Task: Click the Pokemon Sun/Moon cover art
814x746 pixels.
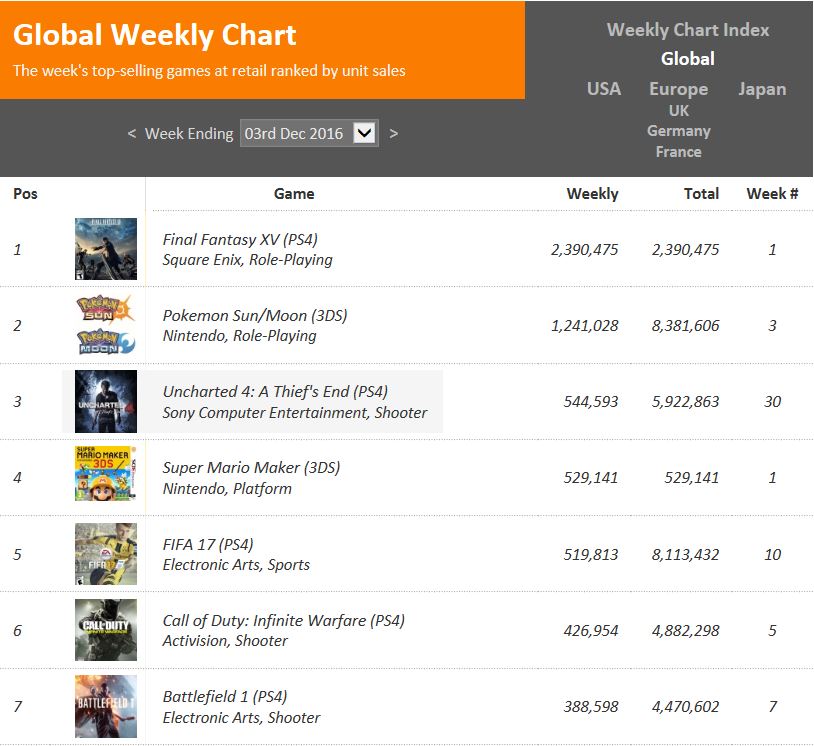Action: [106, 325]
